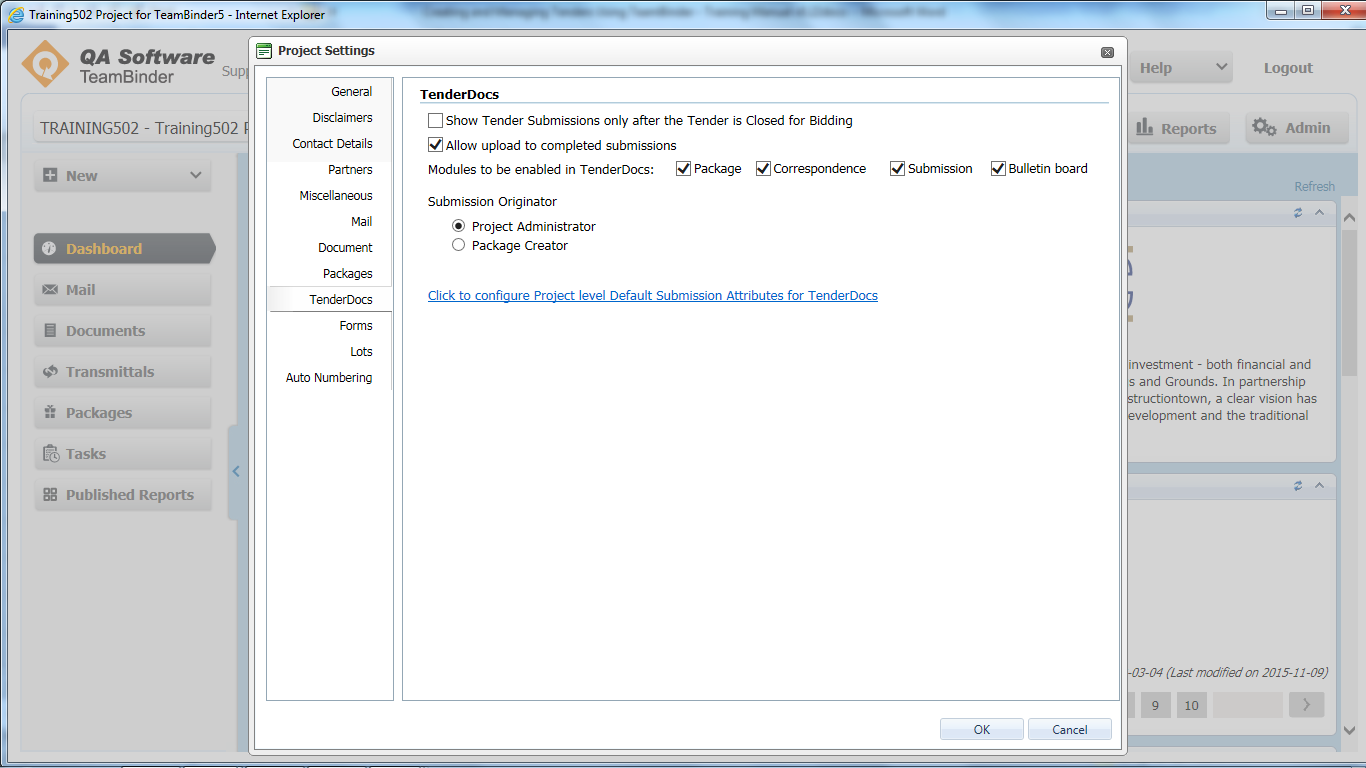
Task: Toggle the Submission module checkbox
Action: click(898, 169)
